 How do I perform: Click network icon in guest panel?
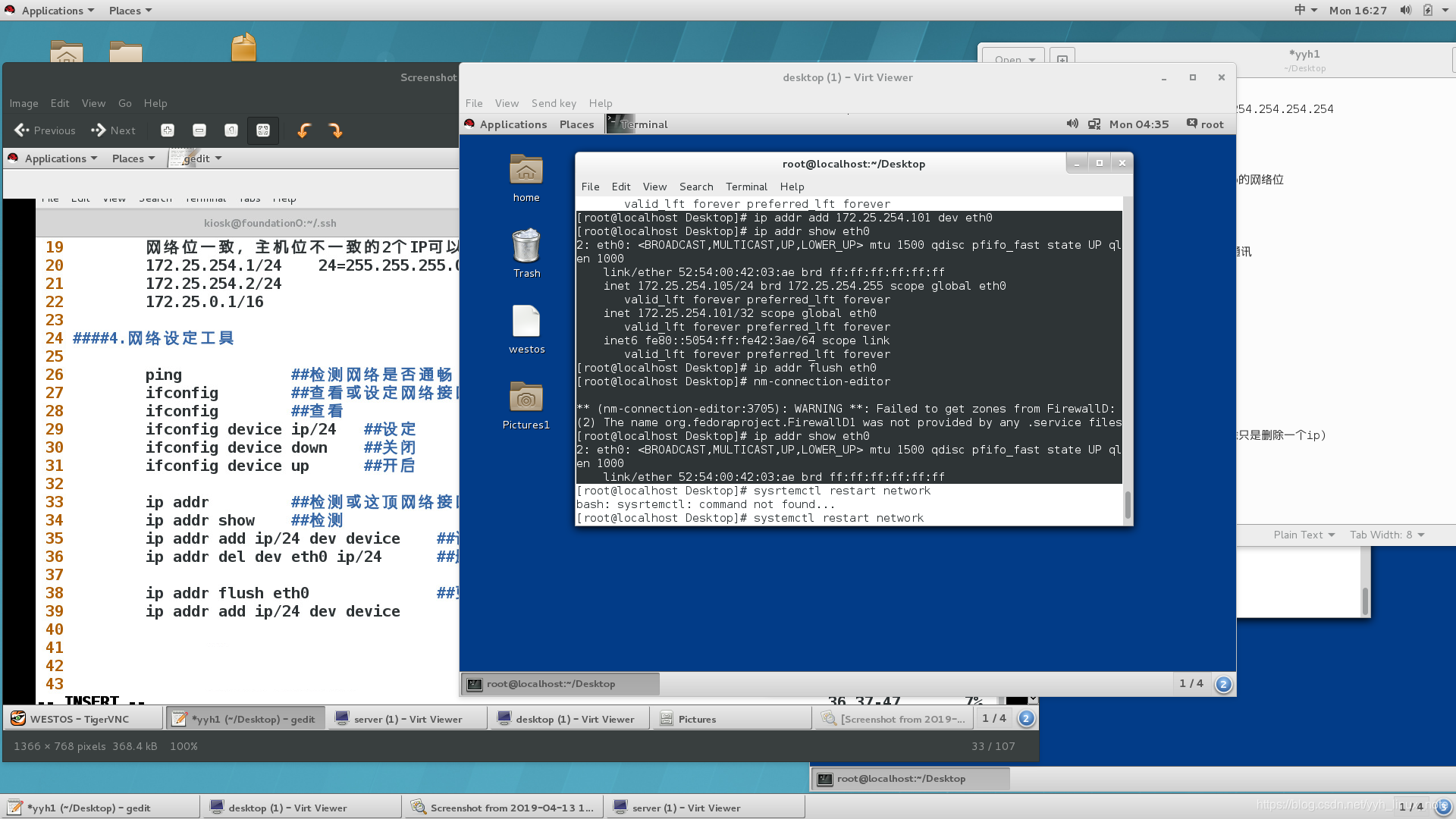pyautogui.click(x=1094, y=124)
